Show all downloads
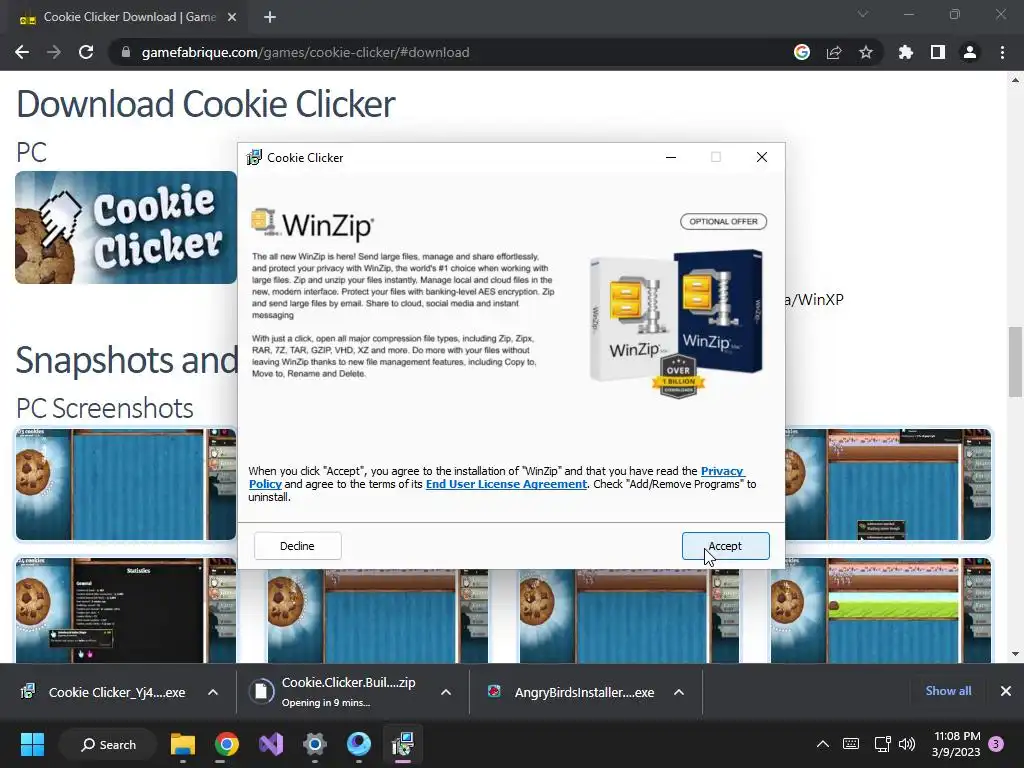Screen dimensions: 1024x768 click(x=948, y=691)
